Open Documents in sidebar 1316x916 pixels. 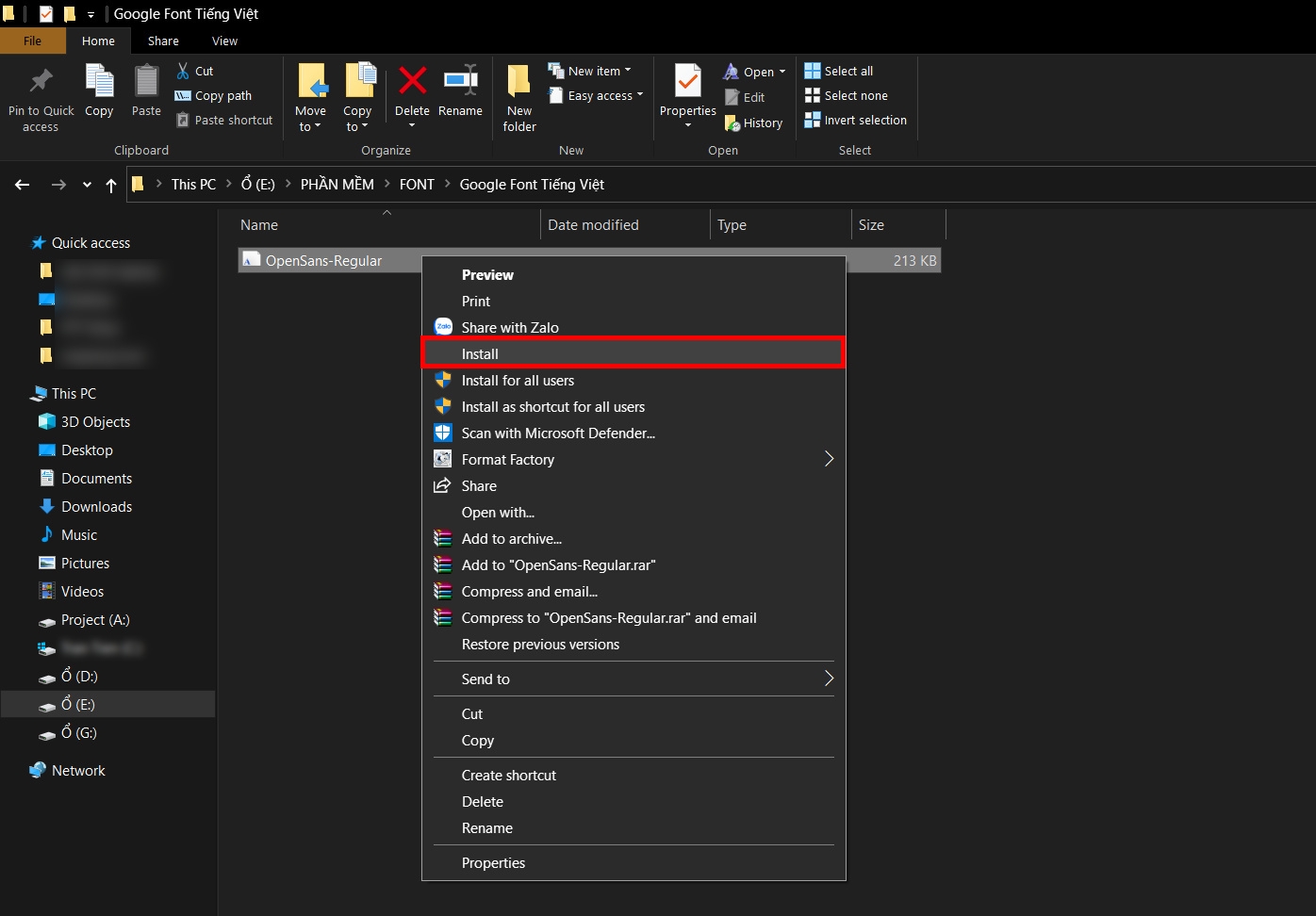pyautogui.click(x=96, y=479)
